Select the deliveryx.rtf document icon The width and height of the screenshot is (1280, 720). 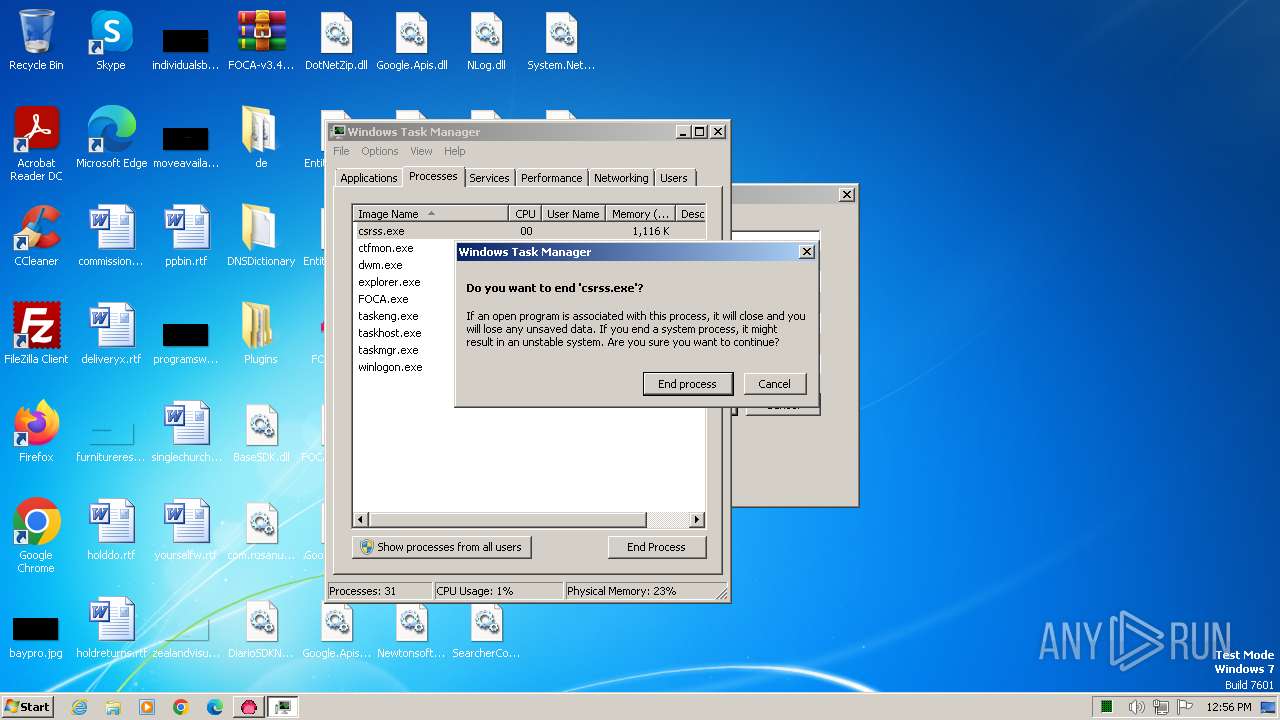coord(111,335)
